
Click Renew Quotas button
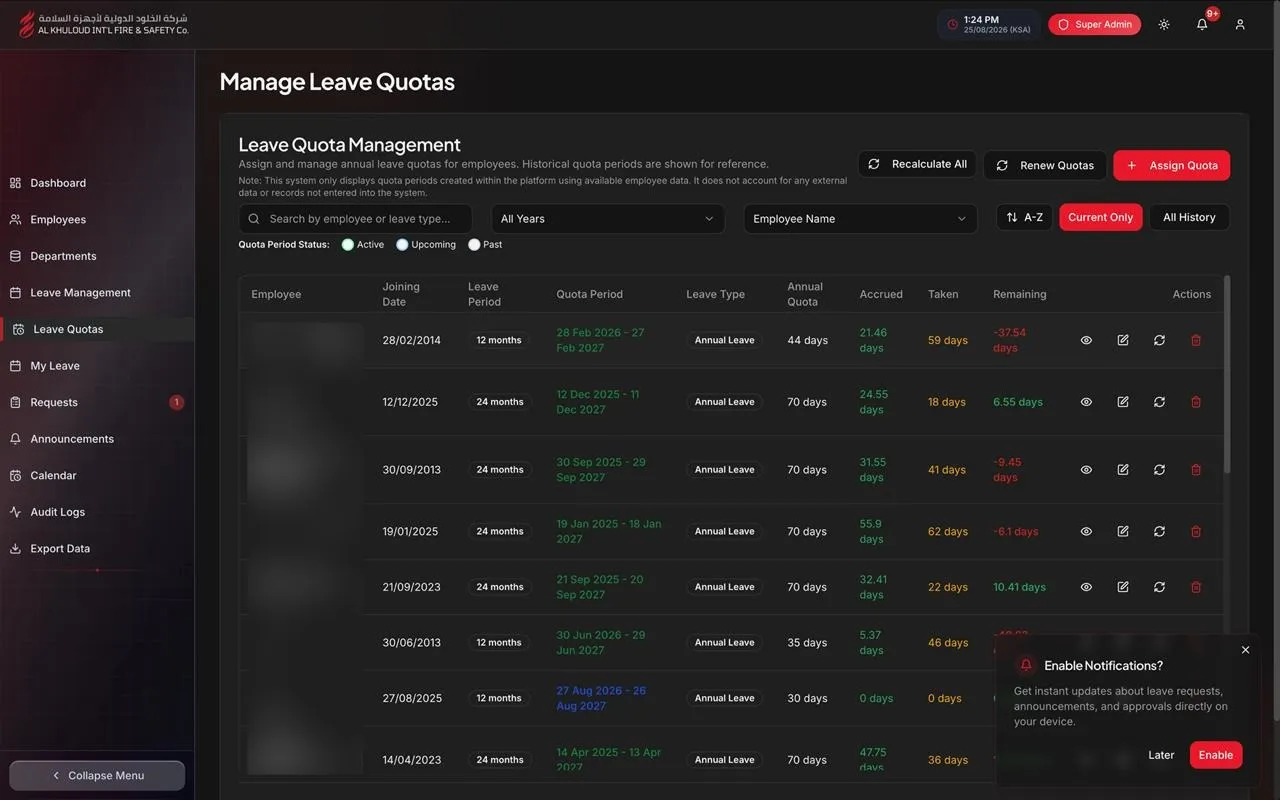[x=1045, y=165]
